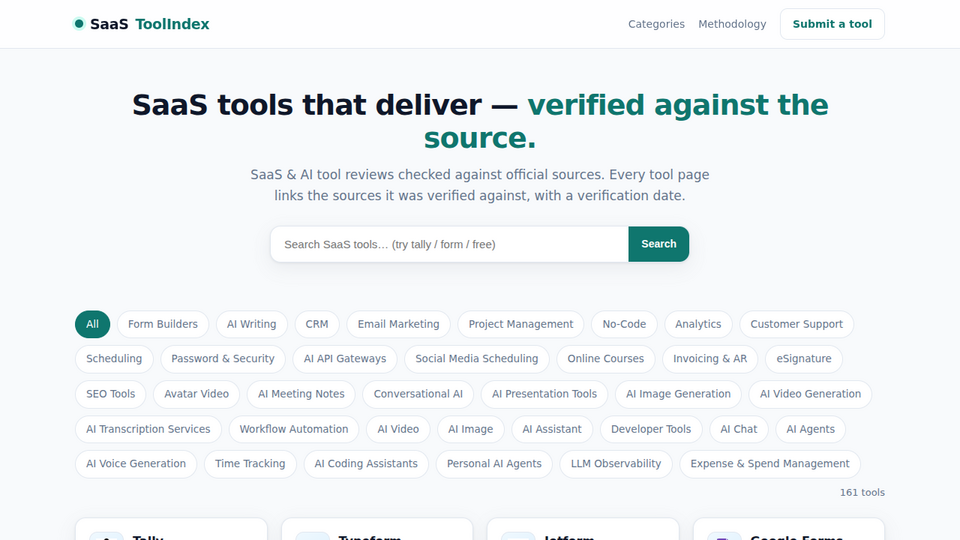Select the All category filter

point(92,324)
